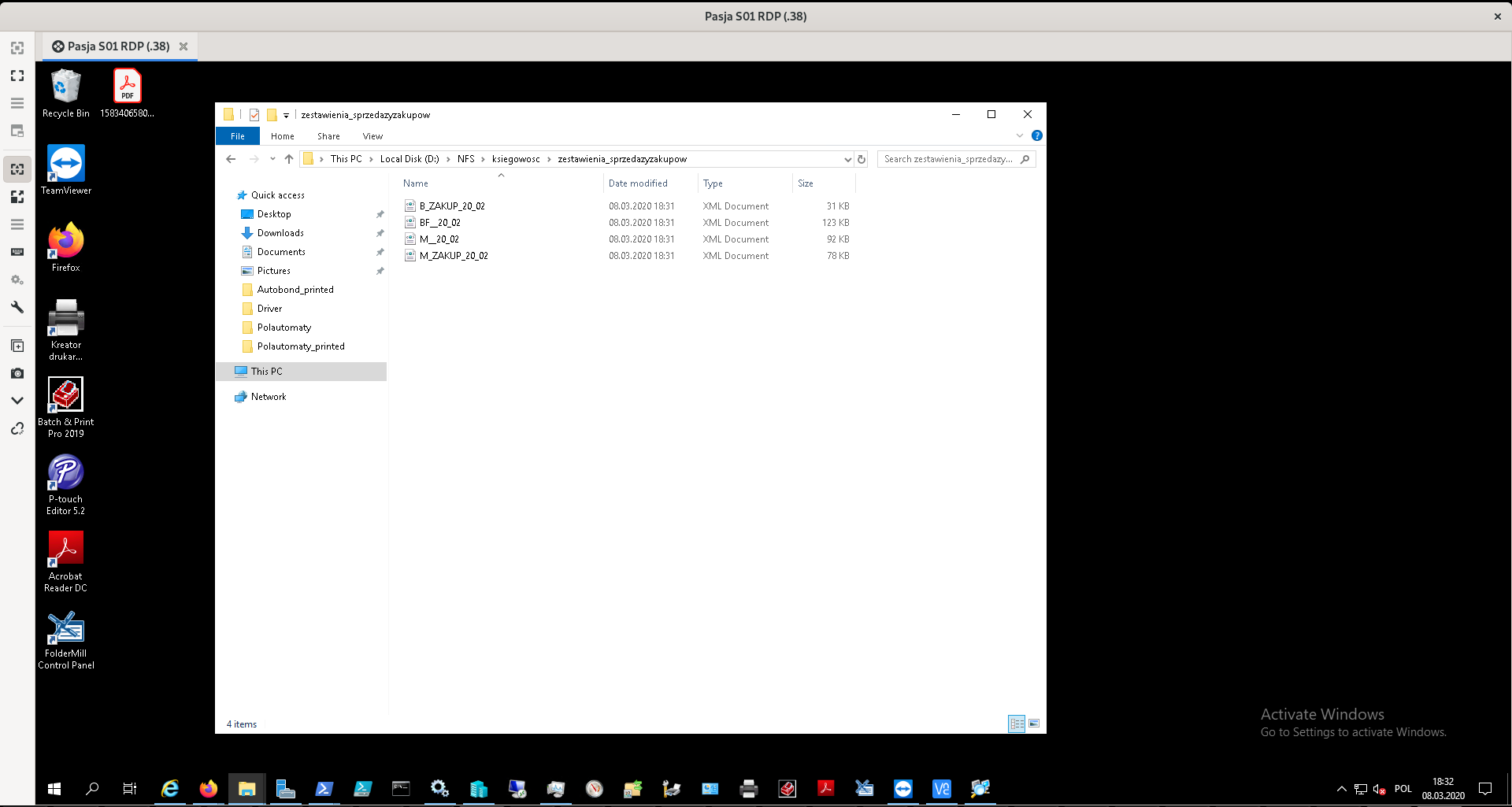Viewport: 1512px width, 807px height.
Task: Click the resize-window-to-fit icon in Remmina sidebar
Action: click(17, 48)
